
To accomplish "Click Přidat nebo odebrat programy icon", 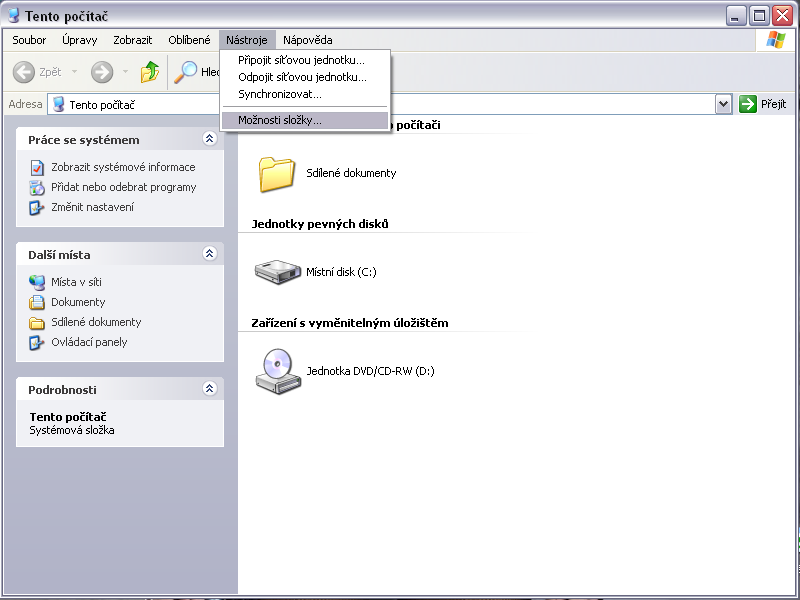I will (x=37, y=187).
